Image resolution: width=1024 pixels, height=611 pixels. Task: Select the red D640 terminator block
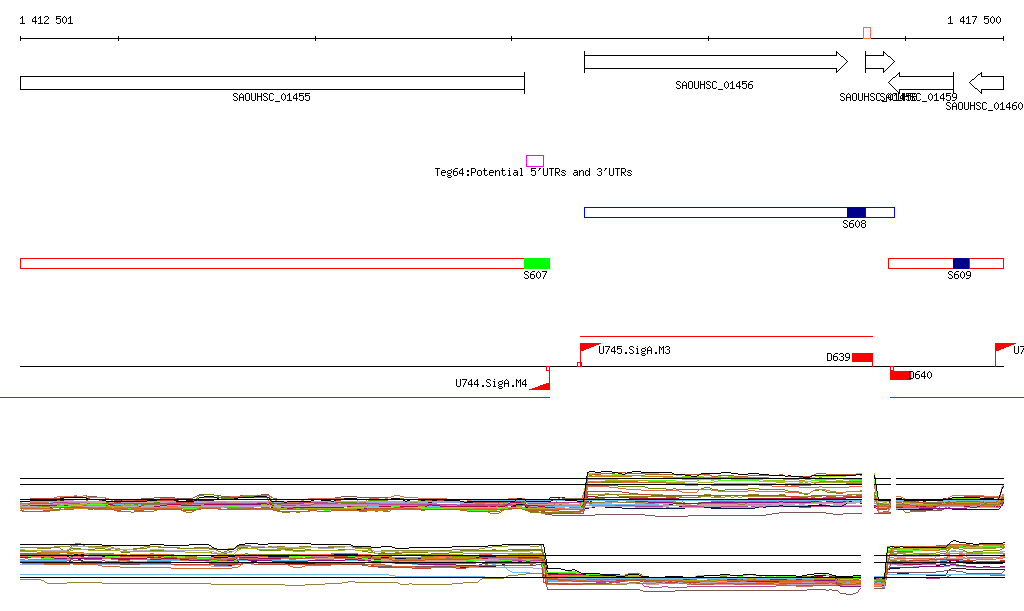click(900, 375)
